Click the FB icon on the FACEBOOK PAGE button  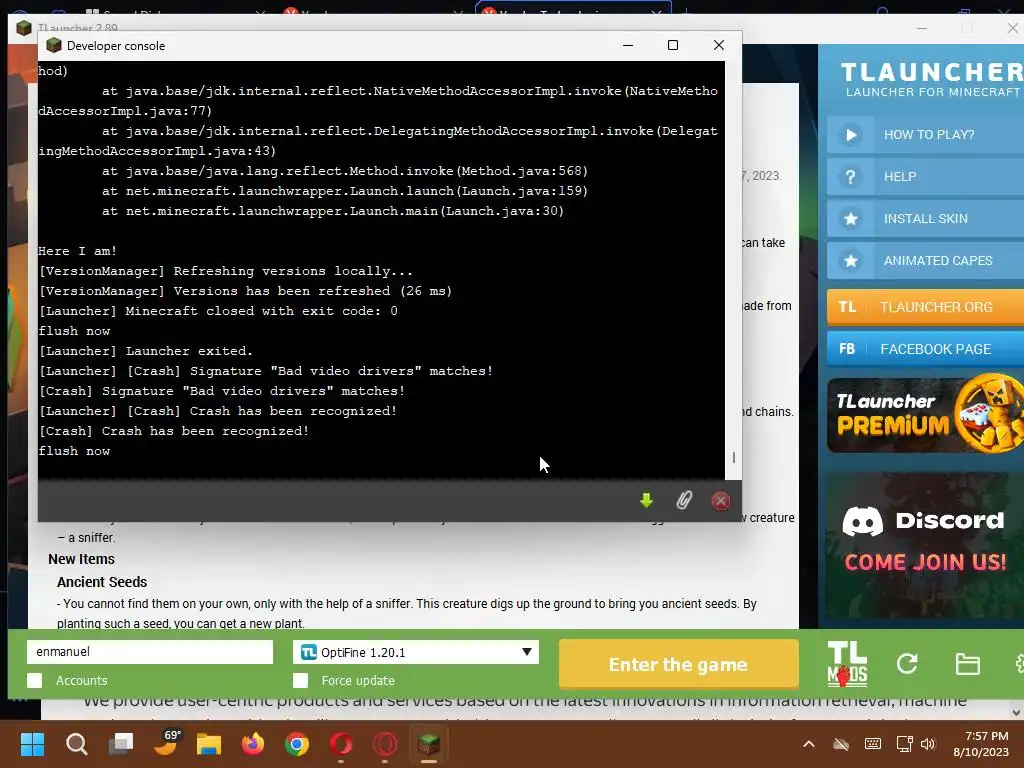point(847,349)
